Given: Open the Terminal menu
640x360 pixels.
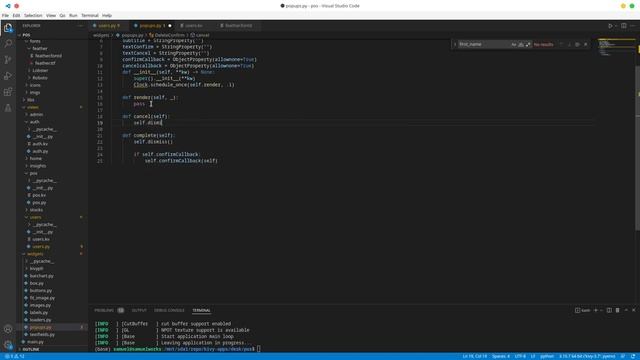Looking at the screenshot, I should 90,16.
